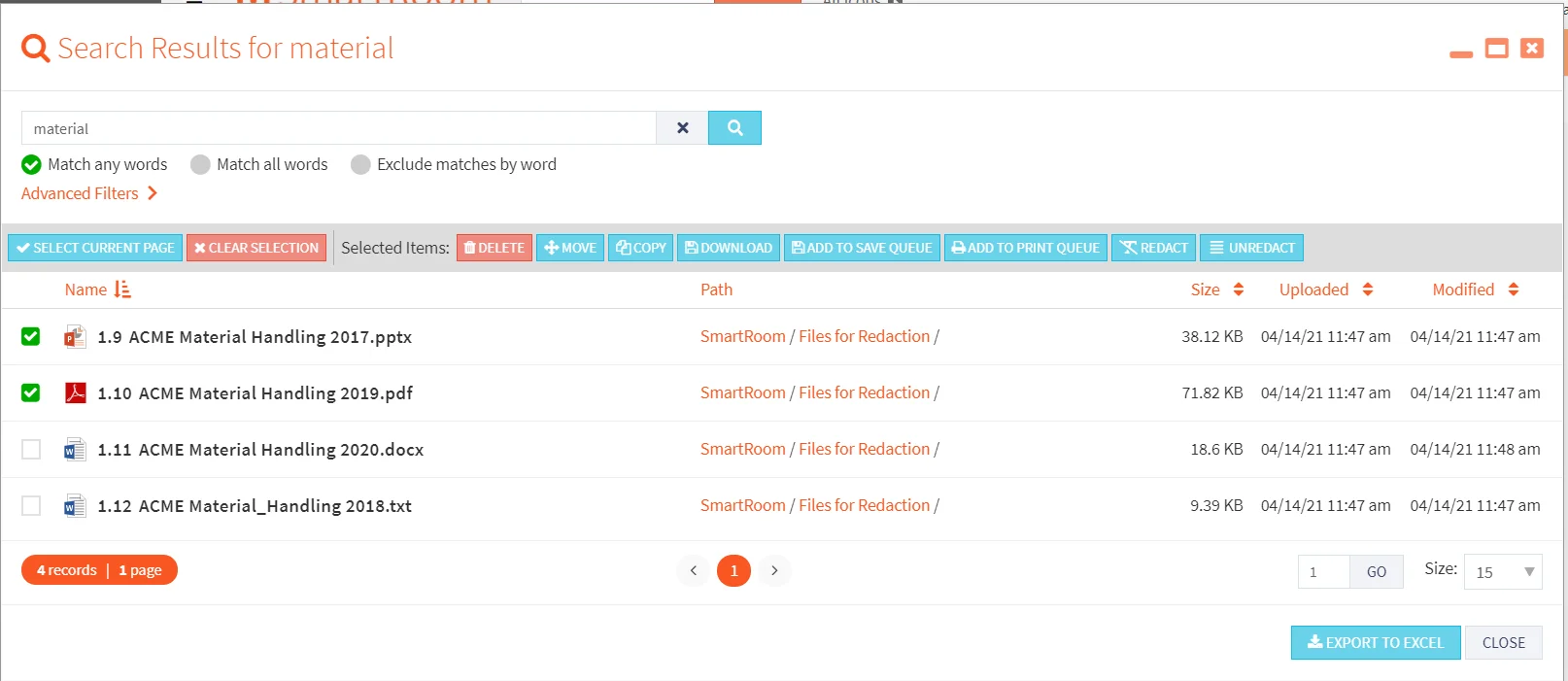Screen dimensions: 1568x681
Task: Click the page number input field
Action: pyautogui.click(x=1323, y=572)
